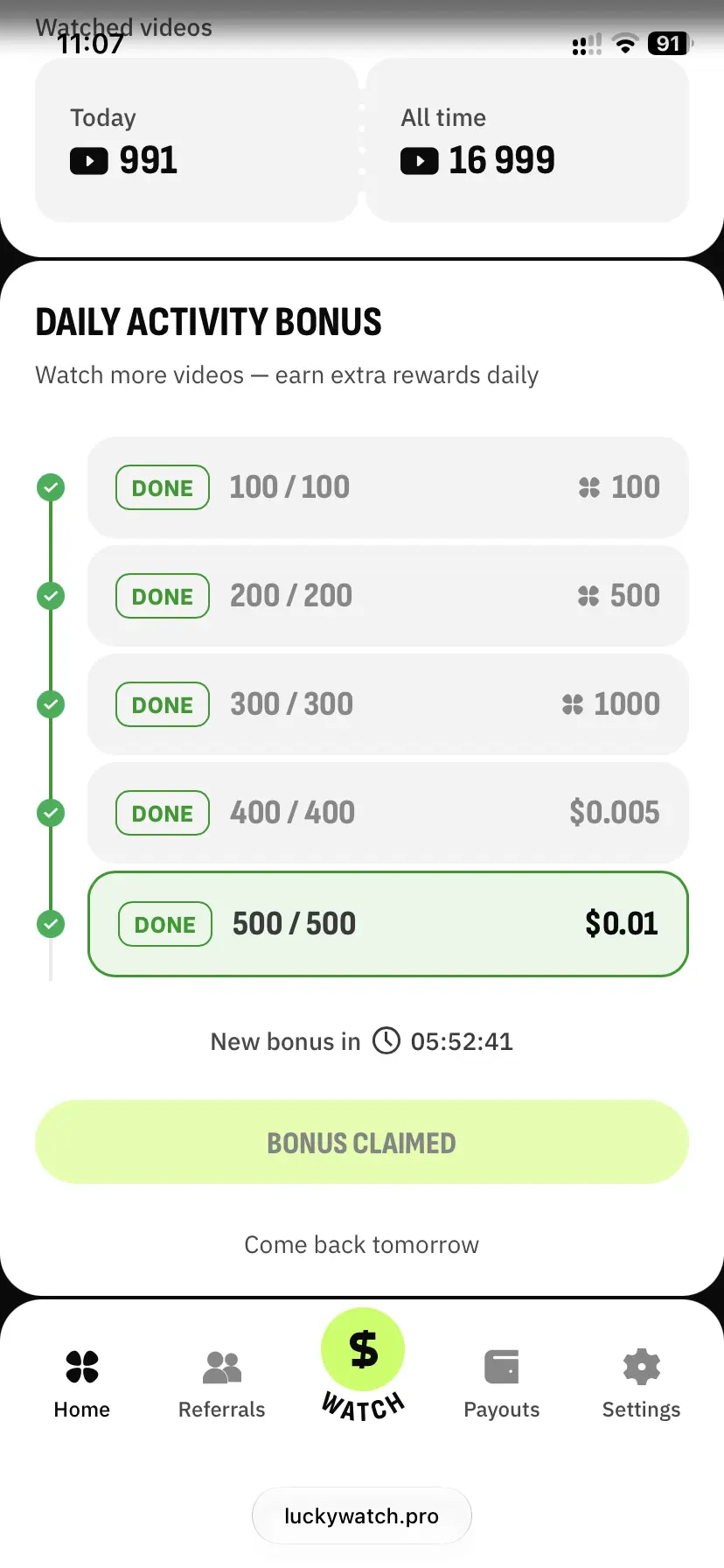
Task: Tap the video icon next to 16 999
Action: (420, 161)
